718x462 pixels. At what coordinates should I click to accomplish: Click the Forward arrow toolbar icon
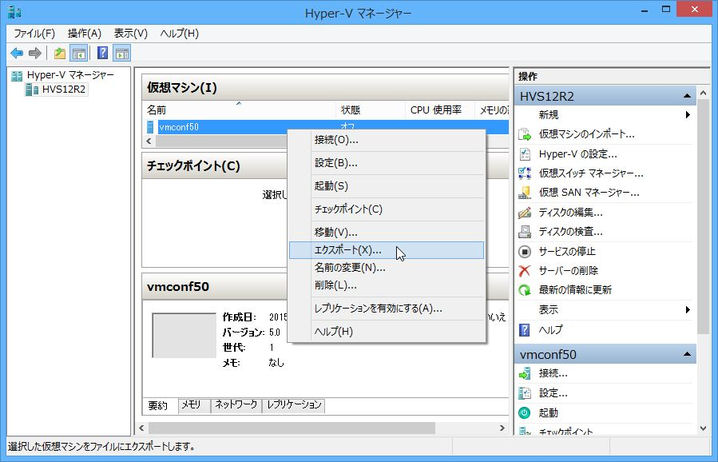pyautogui.click(x=35, y=53)
